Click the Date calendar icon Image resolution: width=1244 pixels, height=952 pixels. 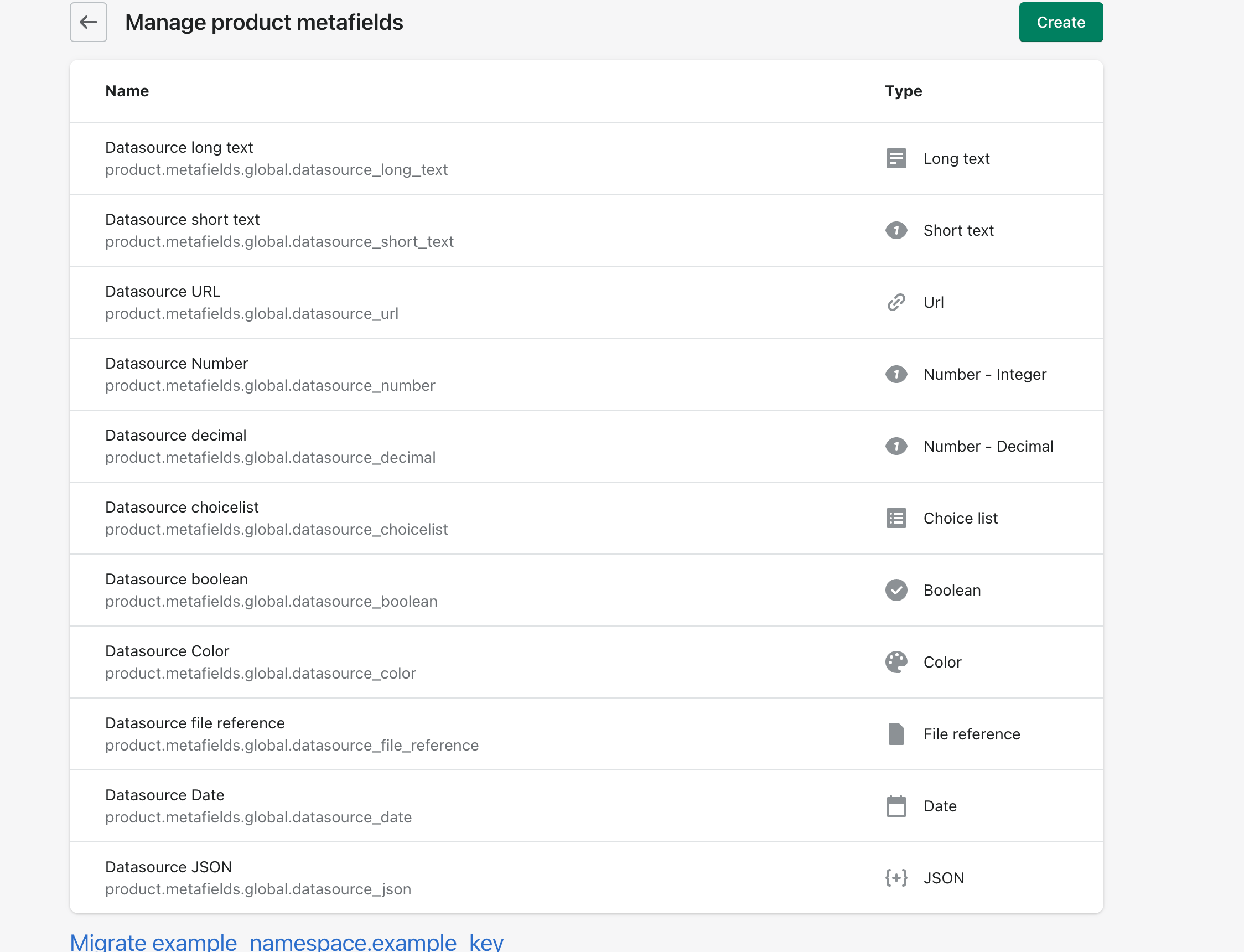click(x=895, y=806)
